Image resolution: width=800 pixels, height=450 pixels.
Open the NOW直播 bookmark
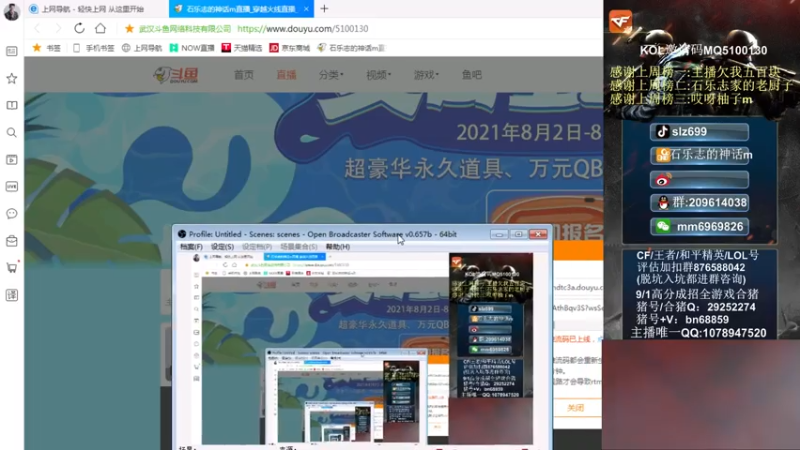pos(192,48)
